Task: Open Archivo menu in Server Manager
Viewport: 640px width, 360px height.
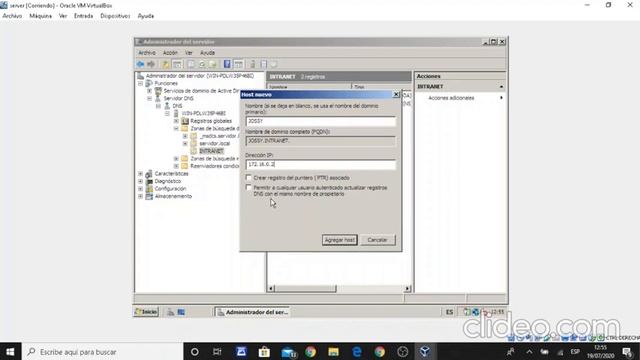Action: tap(147, 53)
